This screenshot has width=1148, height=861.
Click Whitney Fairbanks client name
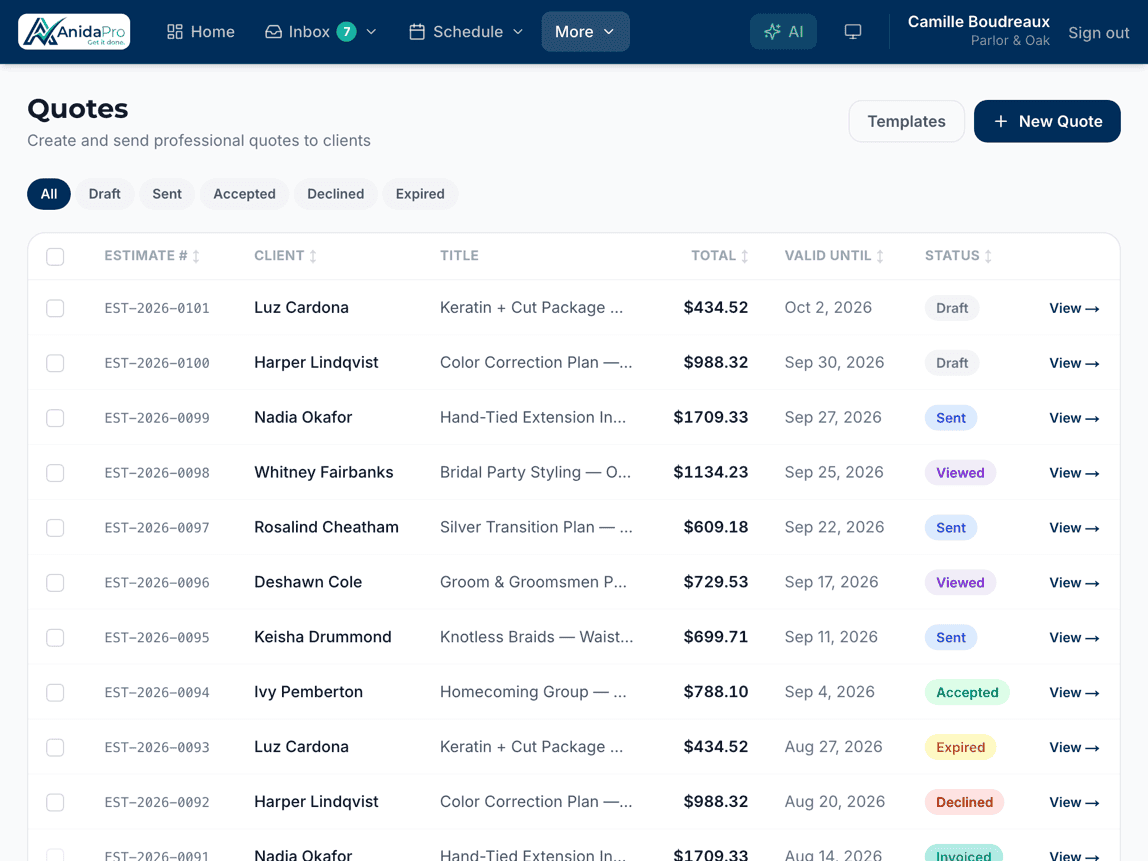click(x=324, y=472)
